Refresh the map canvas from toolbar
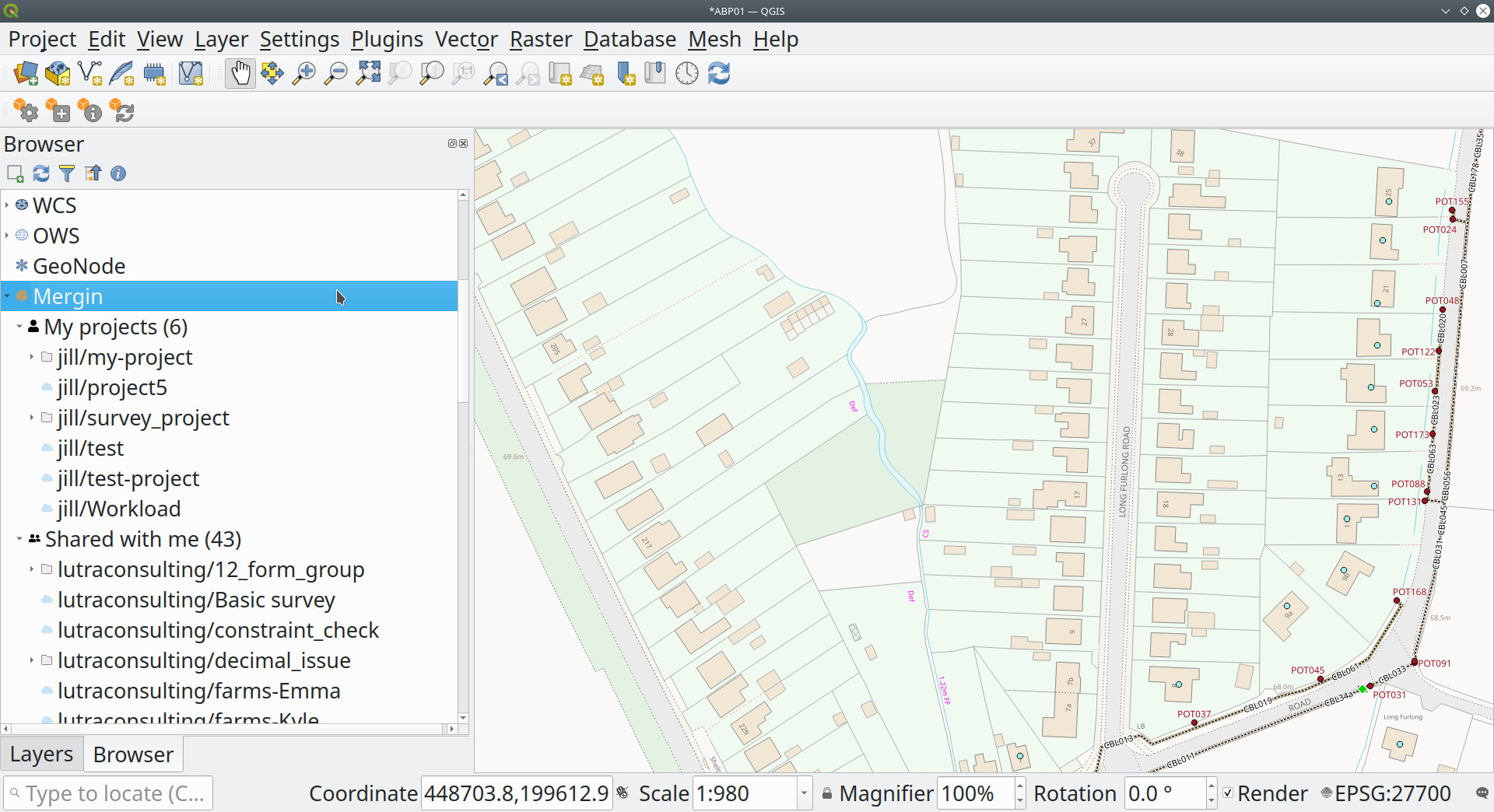This screenshot has width=1494, height=812. (719, 74)
